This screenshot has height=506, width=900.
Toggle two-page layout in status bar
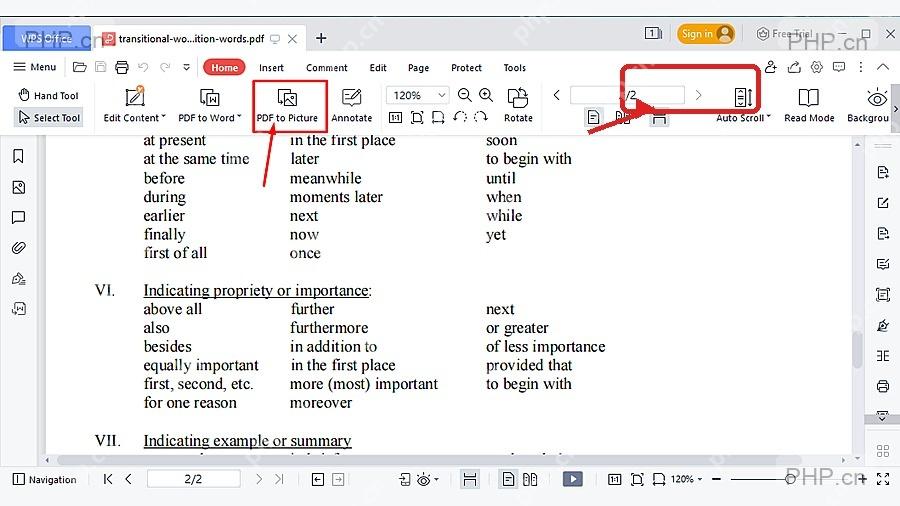pyautogui.click(x=530, y=479)
